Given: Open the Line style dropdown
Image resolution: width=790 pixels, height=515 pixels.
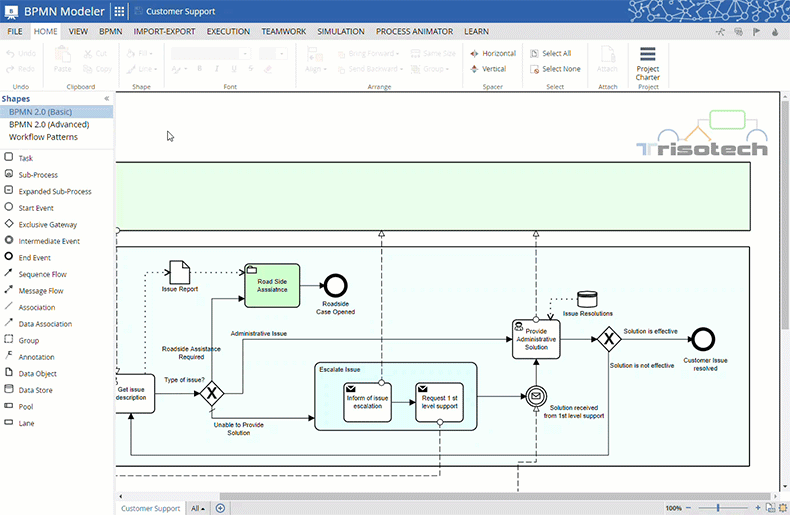Looking at the screenshot, I should (142, 69).
